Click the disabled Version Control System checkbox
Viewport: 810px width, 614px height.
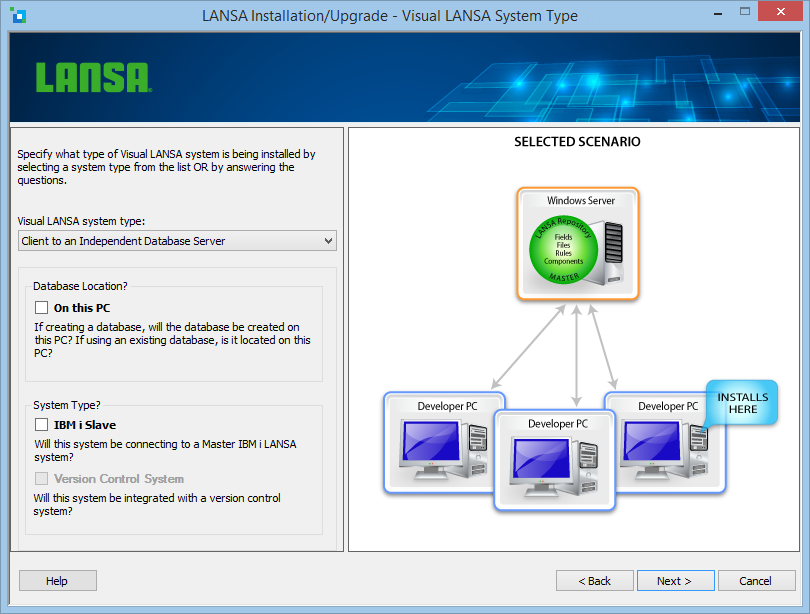coord(41,479)
